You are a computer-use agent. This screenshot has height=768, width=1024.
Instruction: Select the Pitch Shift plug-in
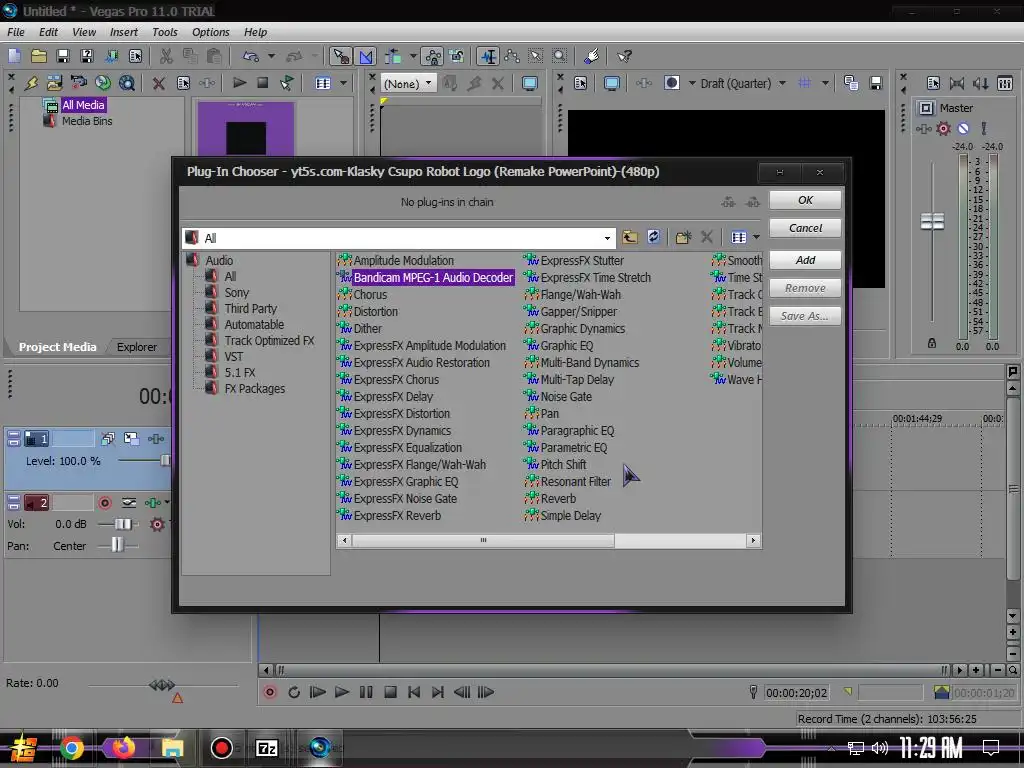tap(563, 464)
